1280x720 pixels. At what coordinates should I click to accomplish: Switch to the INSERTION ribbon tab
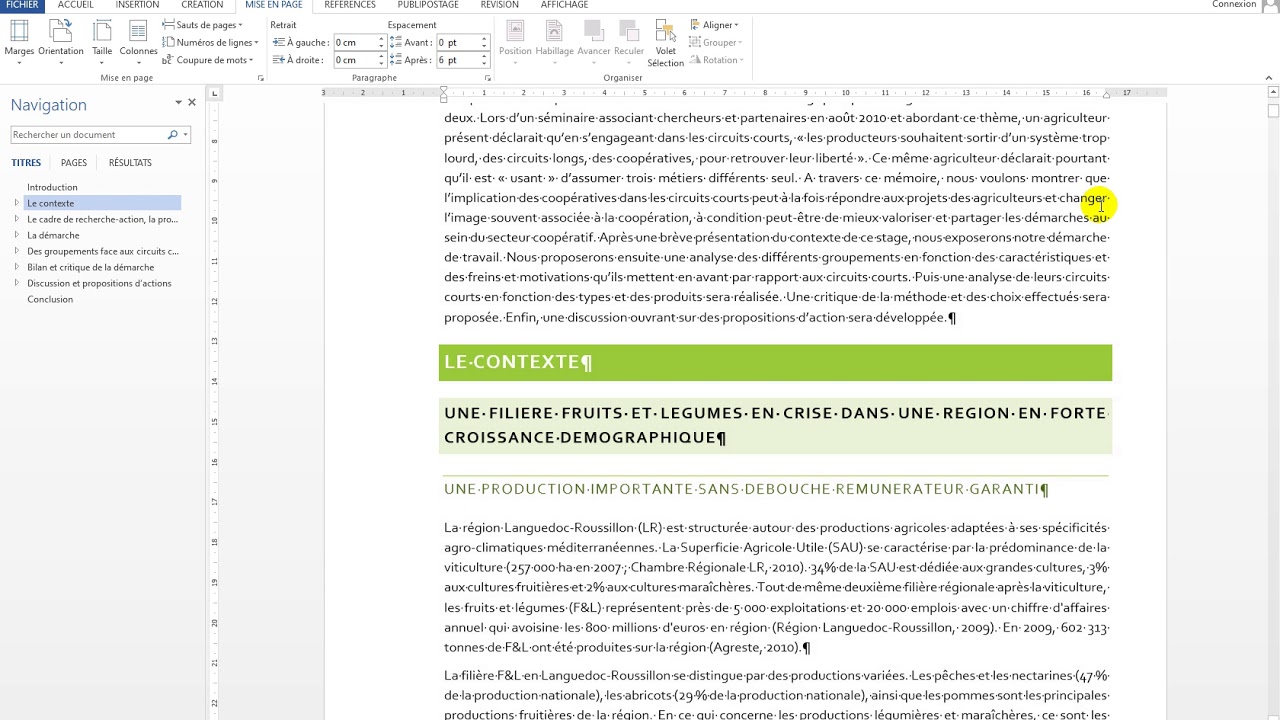(137, 5)
